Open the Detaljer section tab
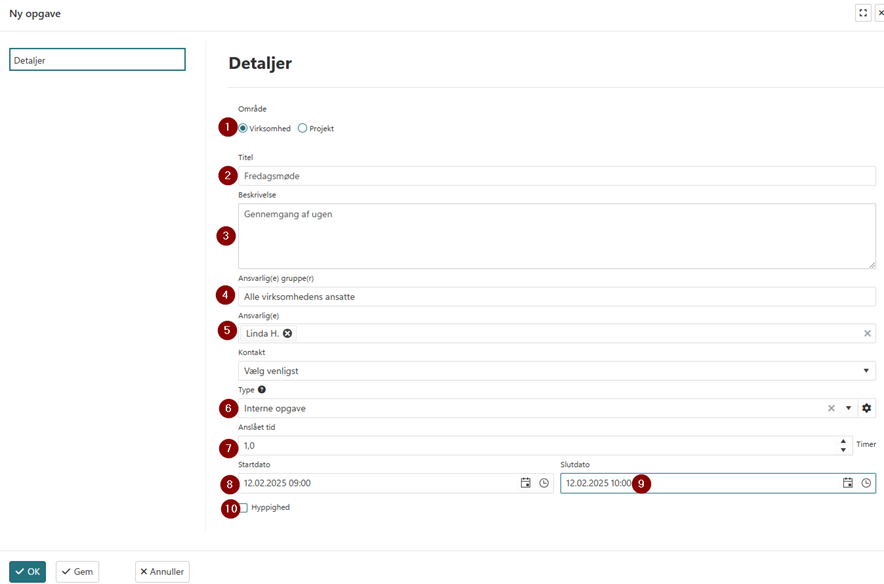 click(97, 60)
